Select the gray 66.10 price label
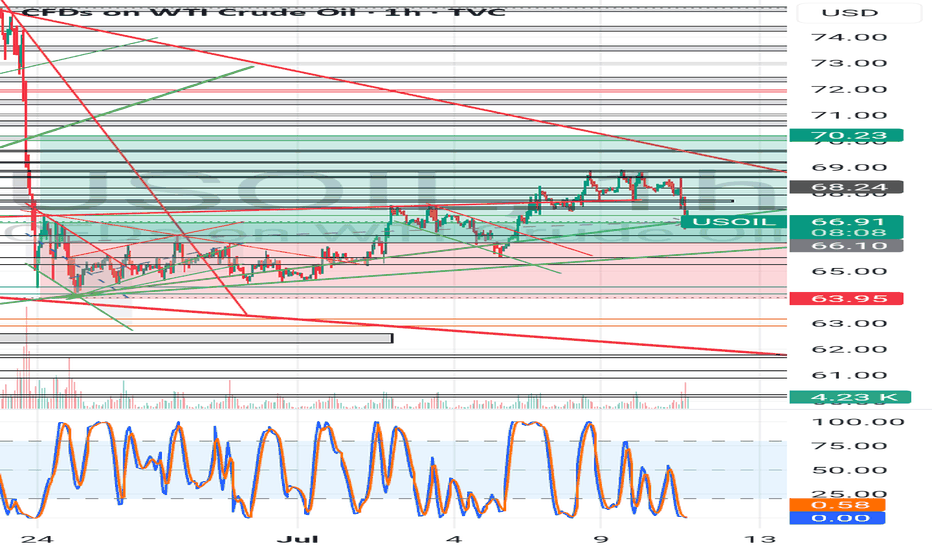 846,246
